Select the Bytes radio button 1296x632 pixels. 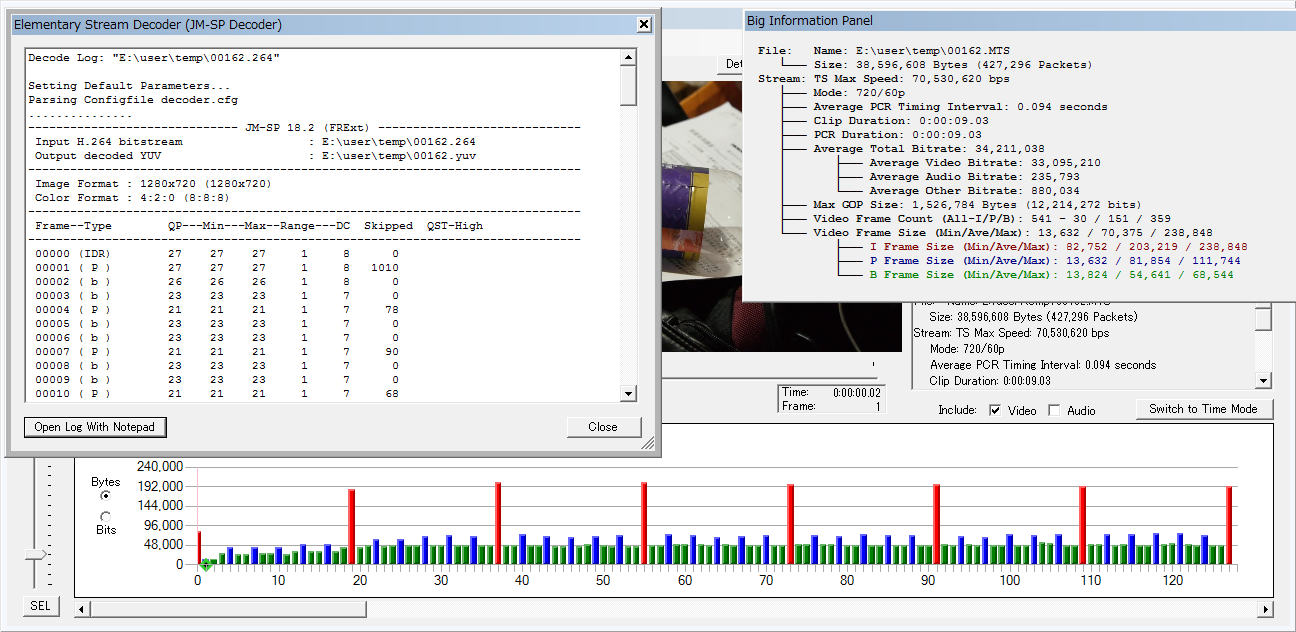pyautogui.click(x=106, y=495)
